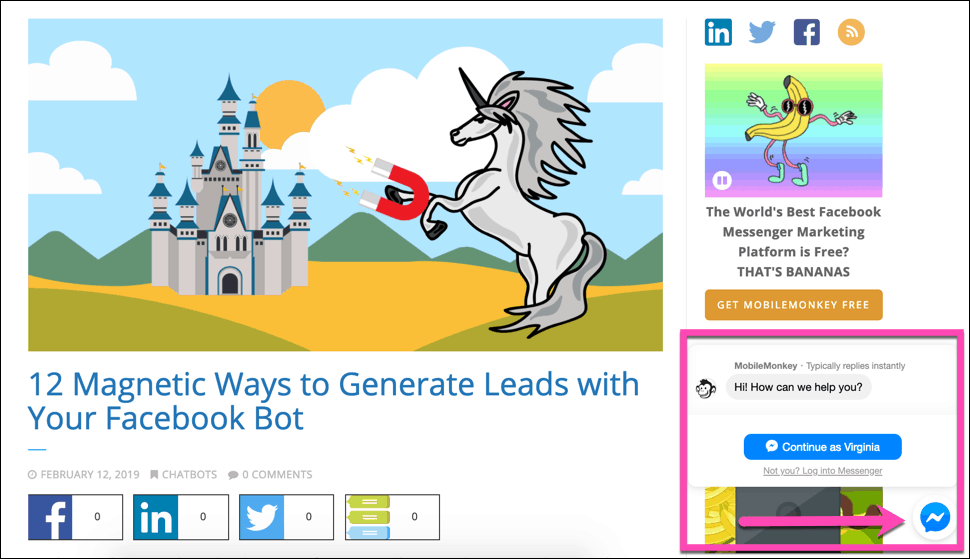Share the article via Buffer stack icon

(368, 517)
